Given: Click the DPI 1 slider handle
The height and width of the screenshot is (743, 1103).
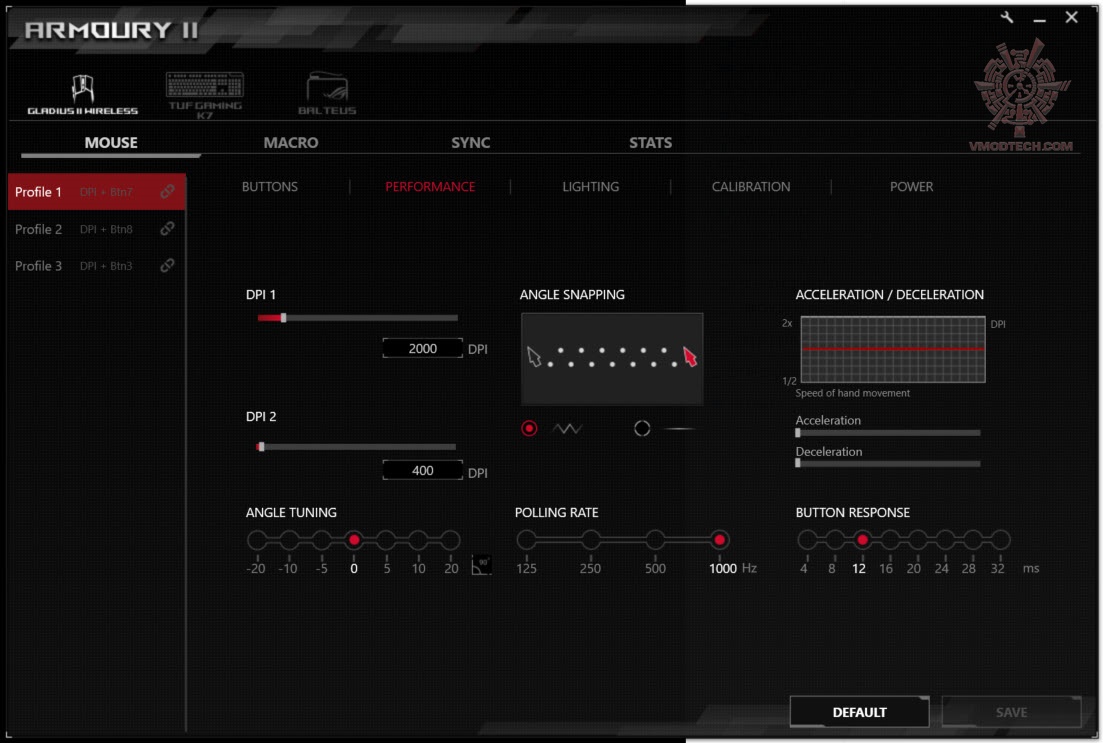Looking at the screenshot, I should (x=283, y=317).
